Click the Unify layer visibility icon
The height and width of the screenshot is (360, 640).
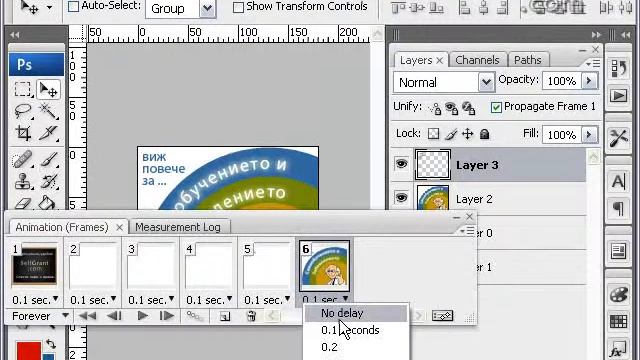pos(451,108)
